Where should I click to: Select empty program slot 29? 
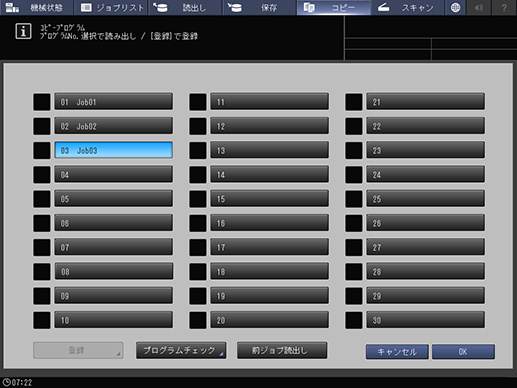[x=425, y=296]
